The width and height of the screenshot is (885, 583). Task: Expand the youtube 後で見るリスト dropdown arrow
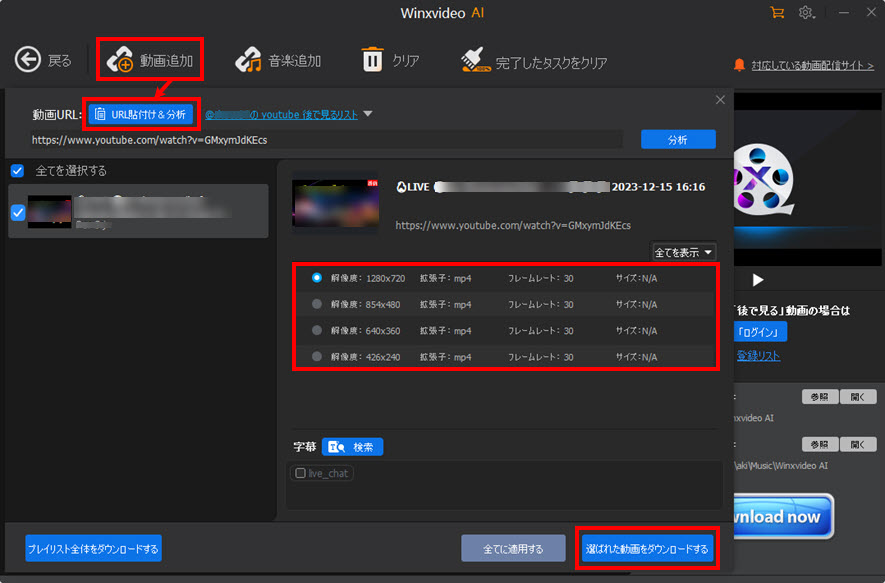(x=368, y=114)
